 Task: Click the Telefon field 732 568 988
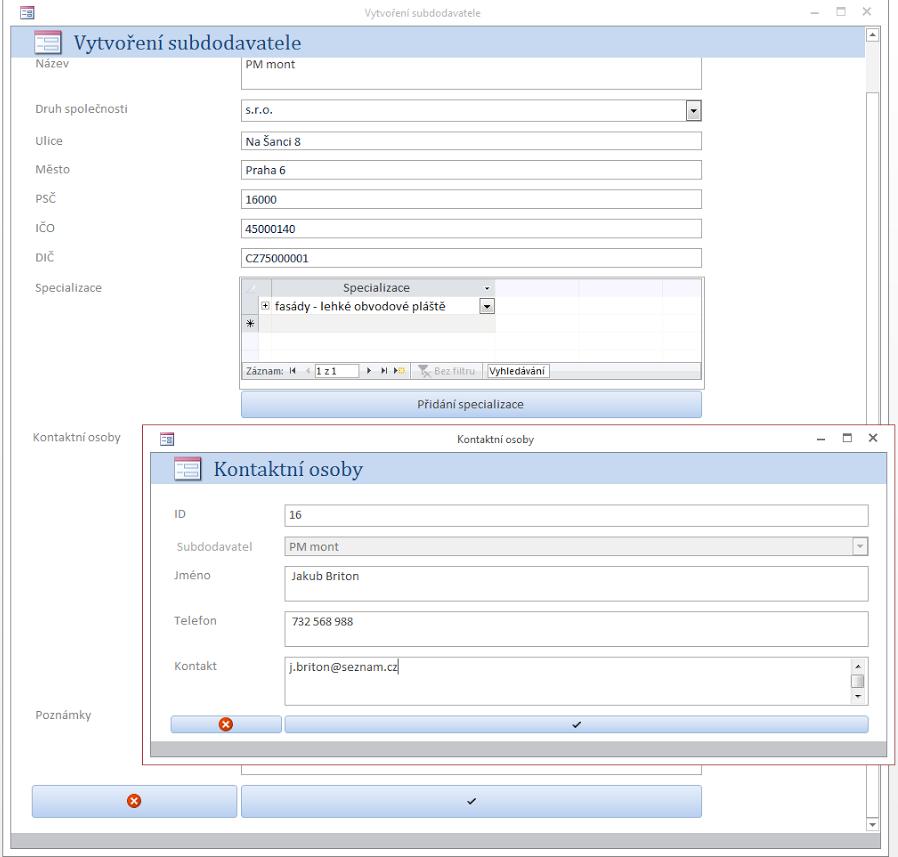click(576, 629)
